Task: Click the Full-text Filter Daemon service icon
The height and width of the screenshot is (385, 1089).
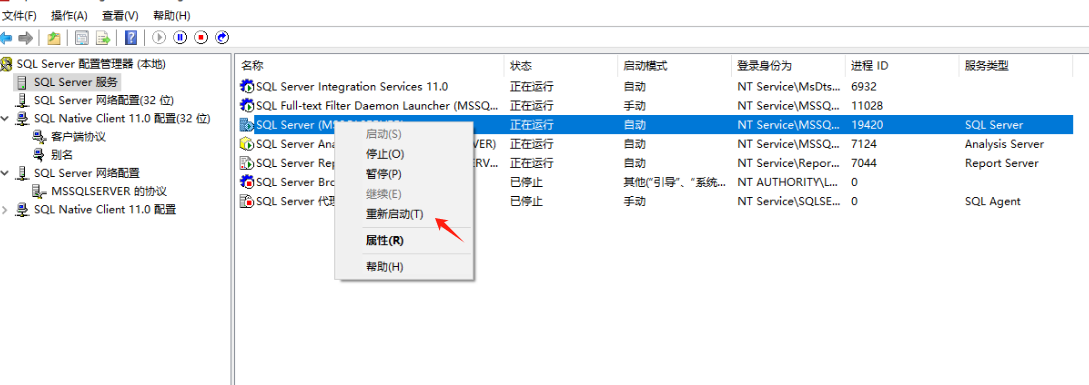Action: click(247, 106)
